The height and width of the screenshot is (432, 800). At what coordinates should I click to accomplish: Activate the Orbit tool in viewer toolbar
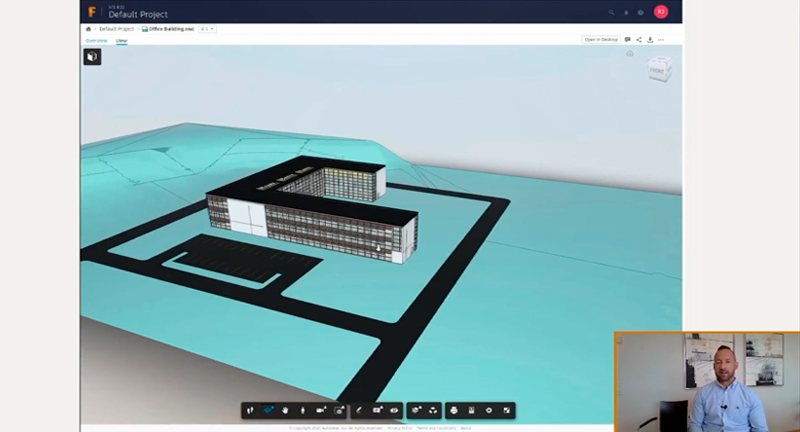click(268, 410)
